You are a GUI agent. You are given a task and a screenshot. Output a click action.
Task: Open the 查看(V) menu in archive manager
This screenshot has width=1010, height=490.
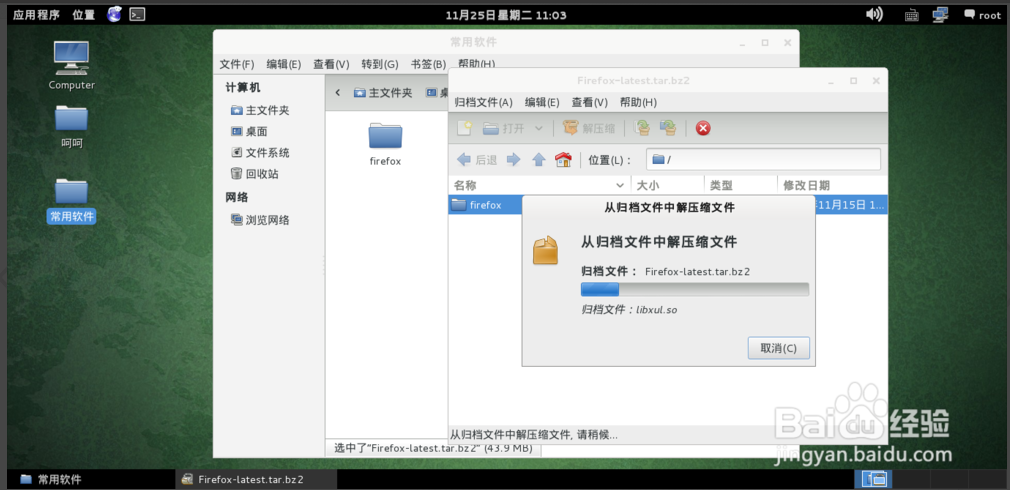tap(589, 102)
